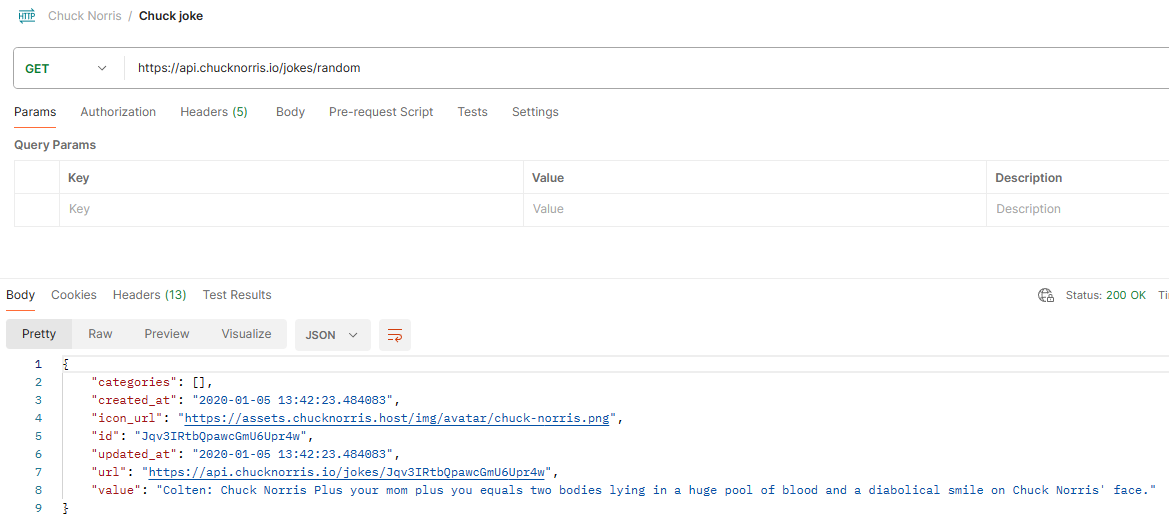
Task: Open the request Headers (5) tab
Action: pos(214,112)
